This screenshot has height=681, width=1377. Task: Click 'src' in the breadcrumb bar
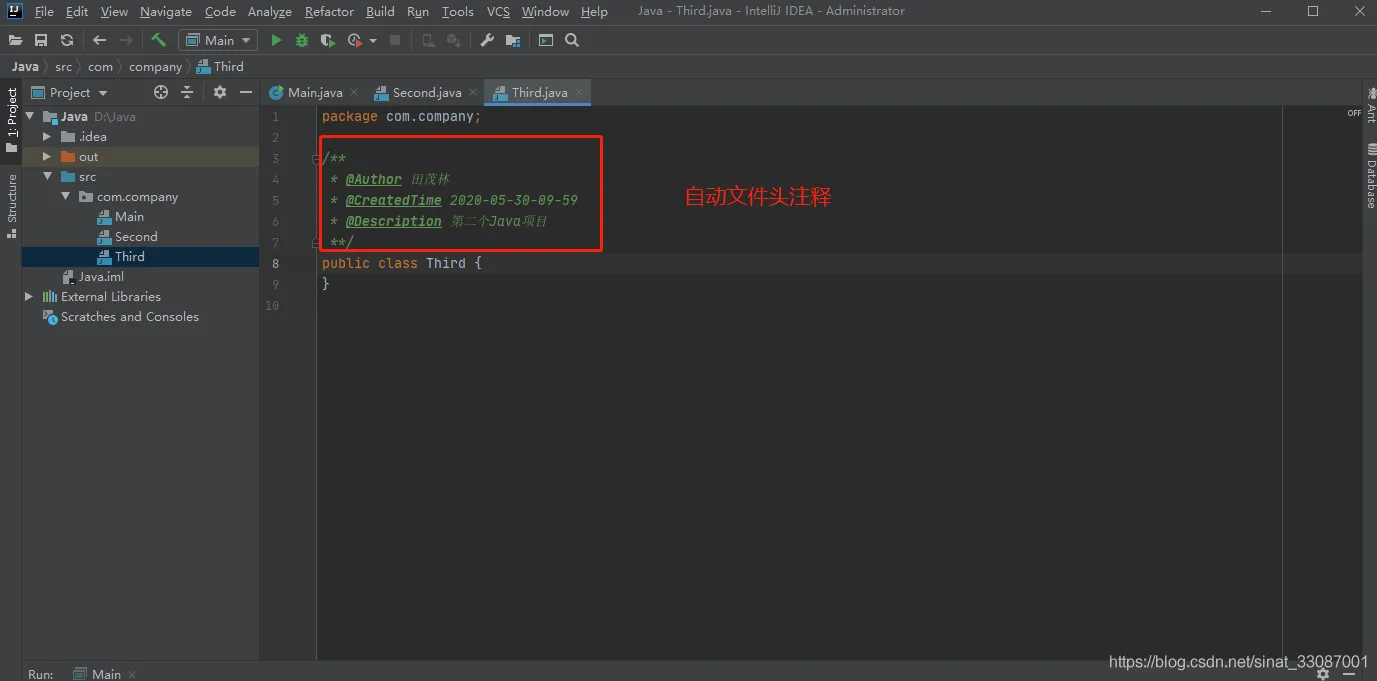[64, 66]
